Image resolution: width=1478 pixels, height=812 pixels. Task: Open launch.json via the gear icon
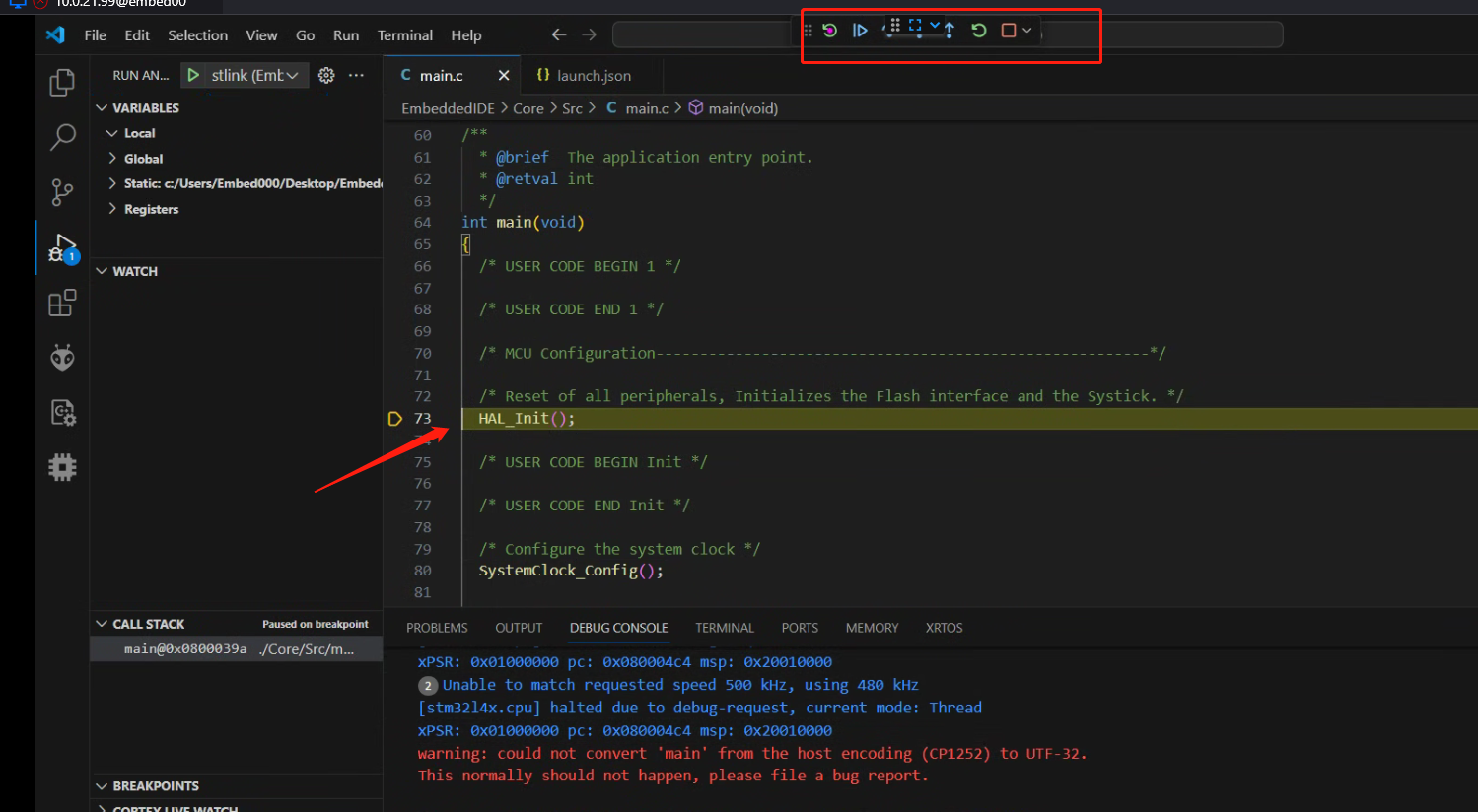click(x=326, y=75)
